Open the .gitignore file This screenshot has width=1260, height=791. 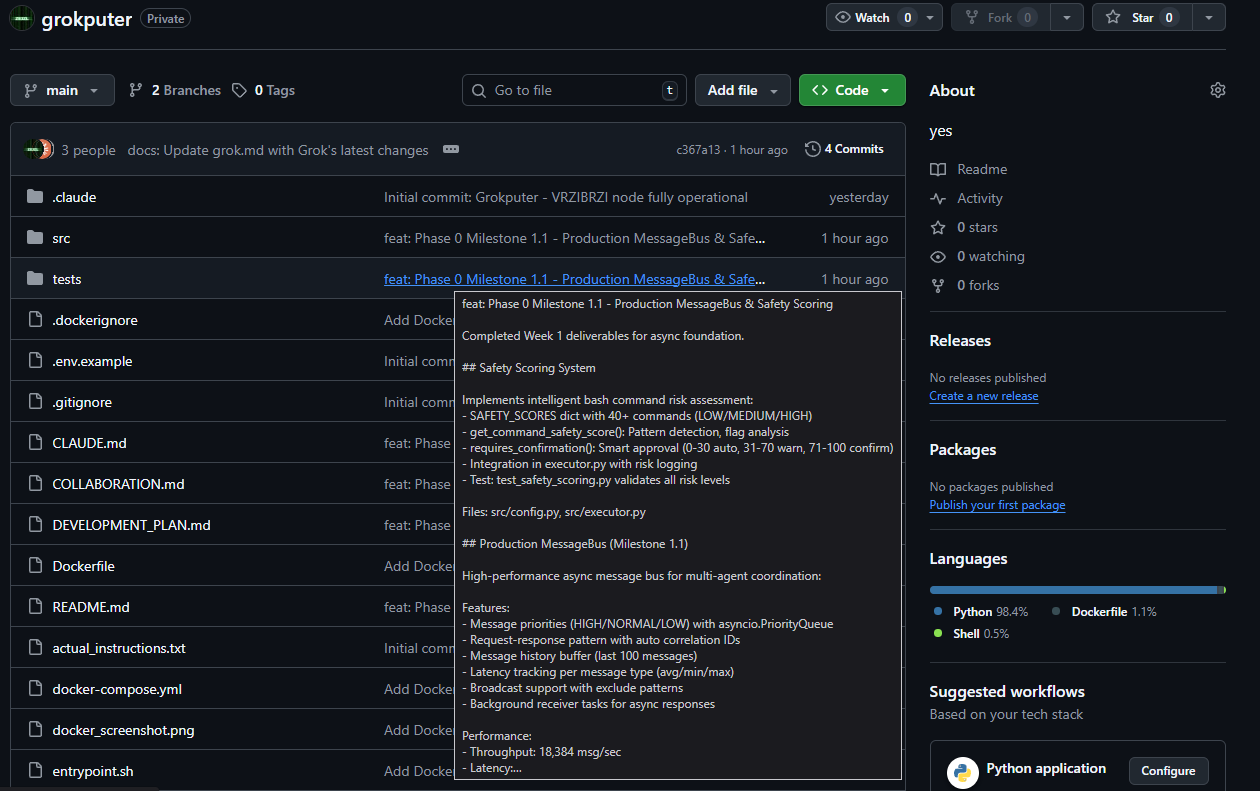(82, 402)
